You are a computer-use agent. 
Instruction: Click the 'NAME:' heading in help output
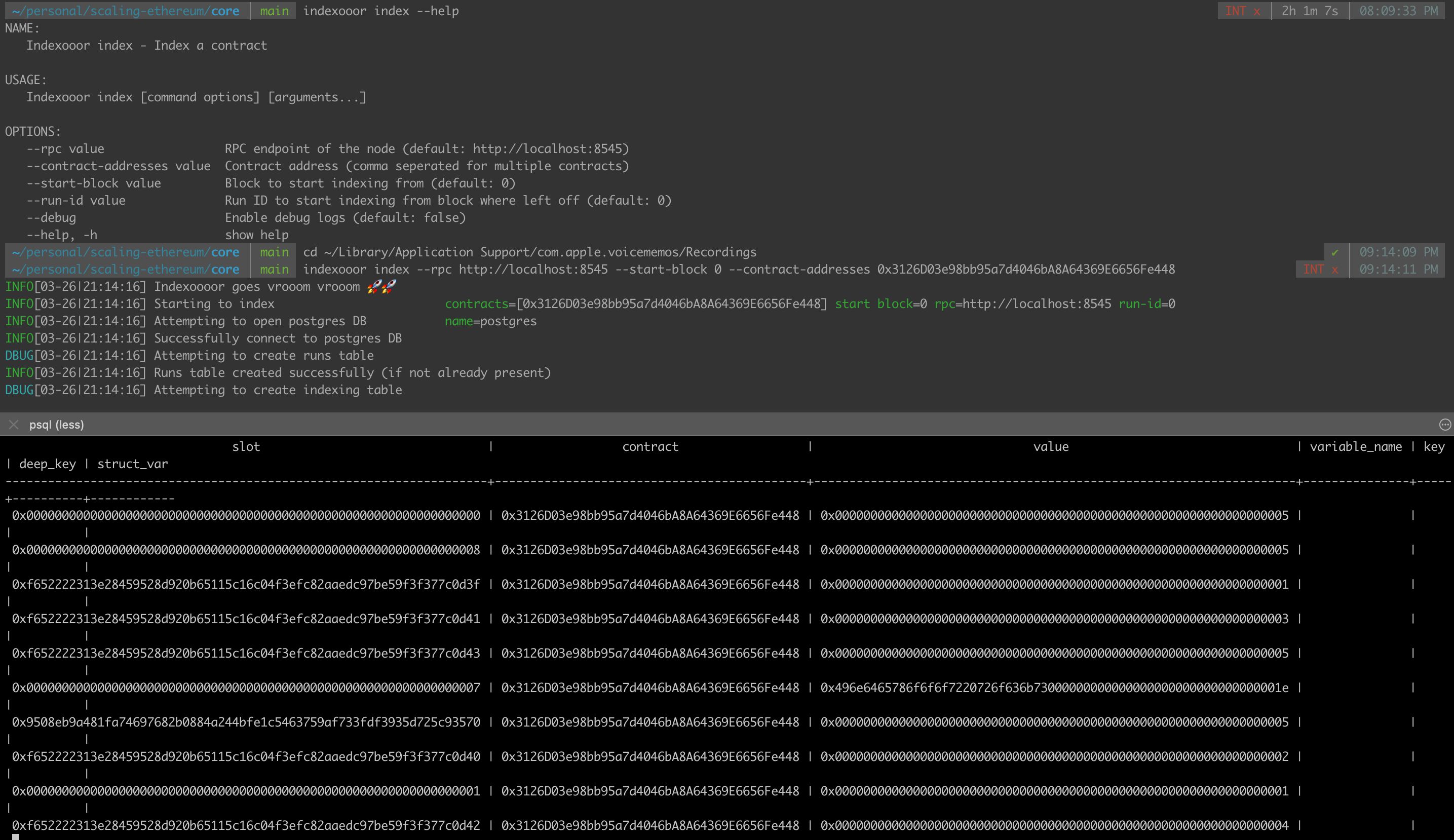click(x=22, y=28)
